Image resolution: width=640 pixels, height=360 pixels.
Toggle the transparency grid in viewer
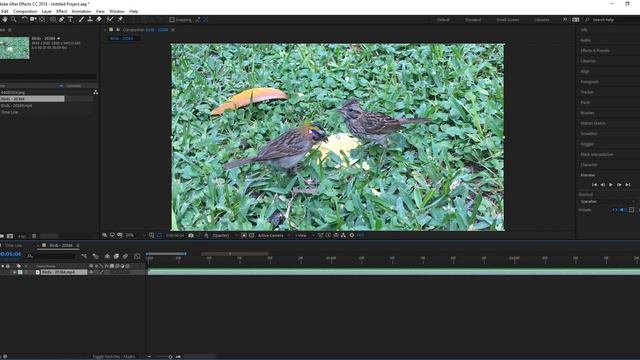pos(251,236)
